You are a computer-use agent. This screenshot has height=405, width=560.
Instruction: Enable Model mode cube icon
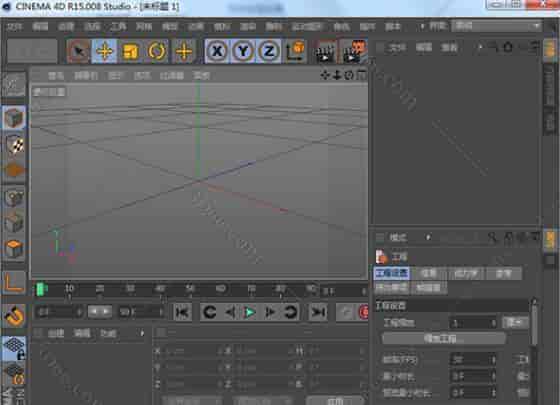tap(14, 118)
